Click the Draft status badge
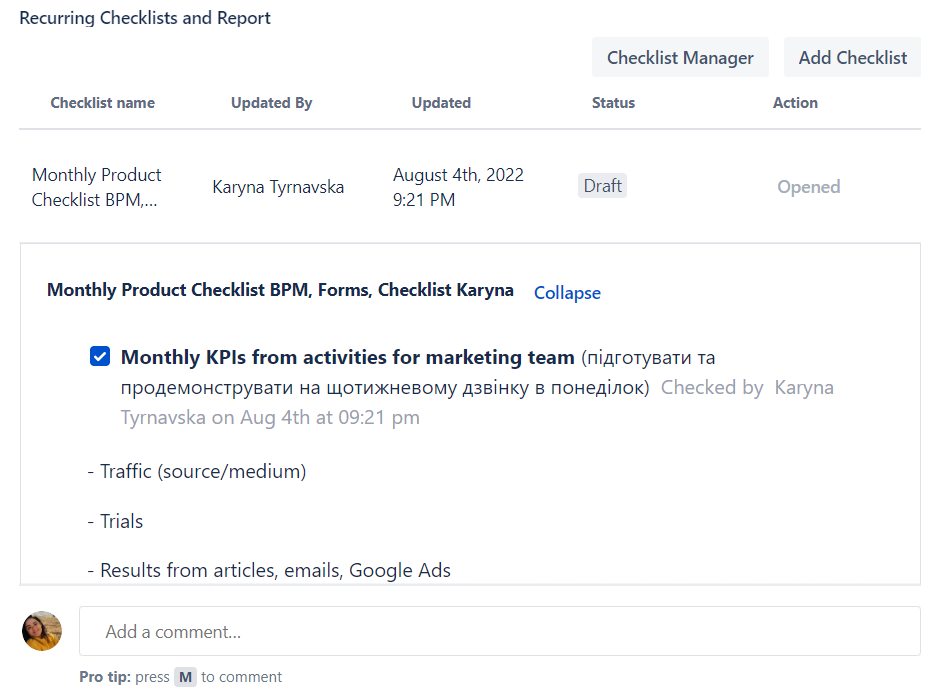 click(602, 186)
